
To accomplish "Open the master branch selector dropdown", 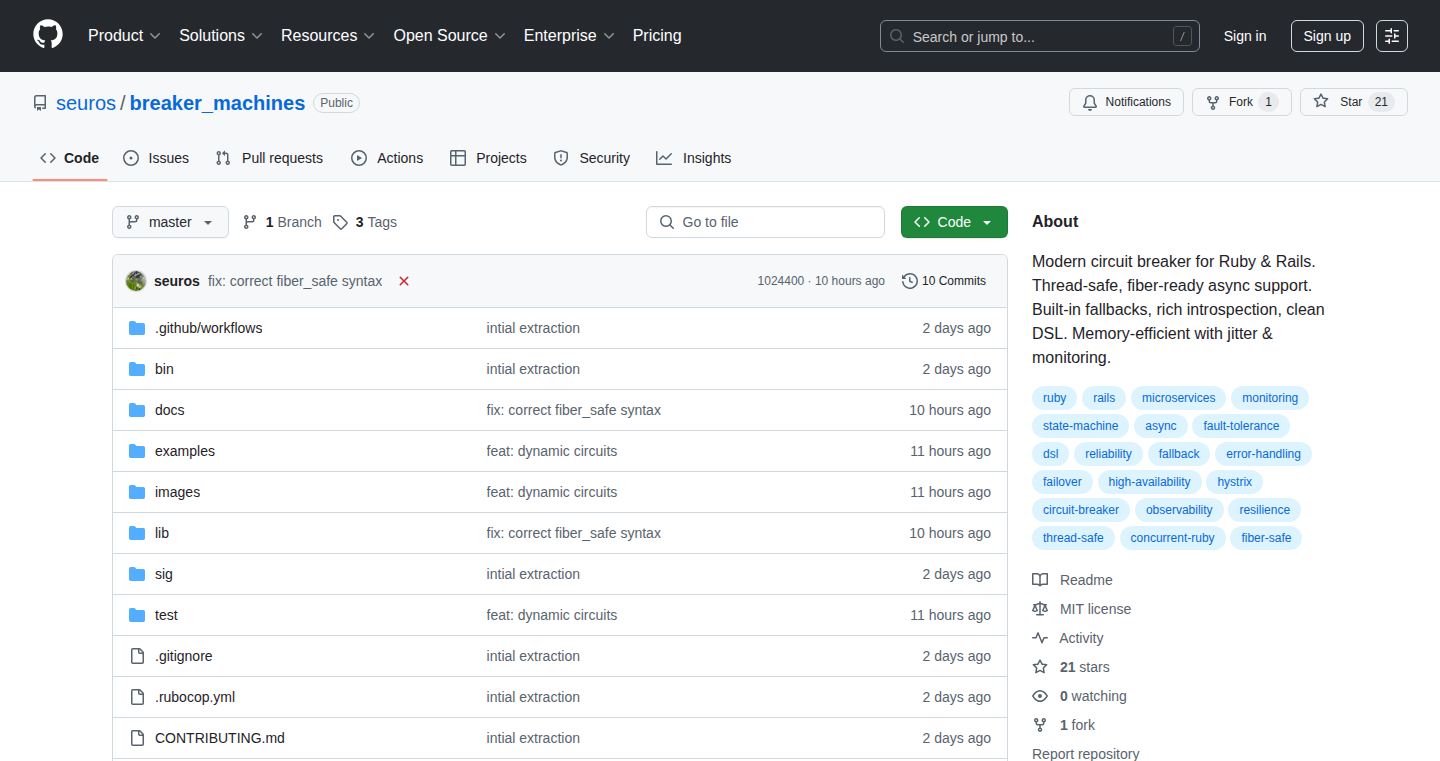I will point(170,222).
